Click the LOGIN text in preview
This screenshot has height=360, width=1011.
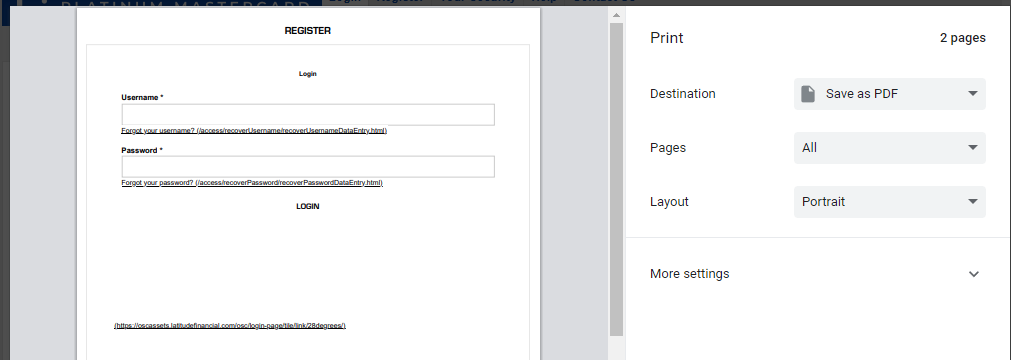click(x=308, y=206)
